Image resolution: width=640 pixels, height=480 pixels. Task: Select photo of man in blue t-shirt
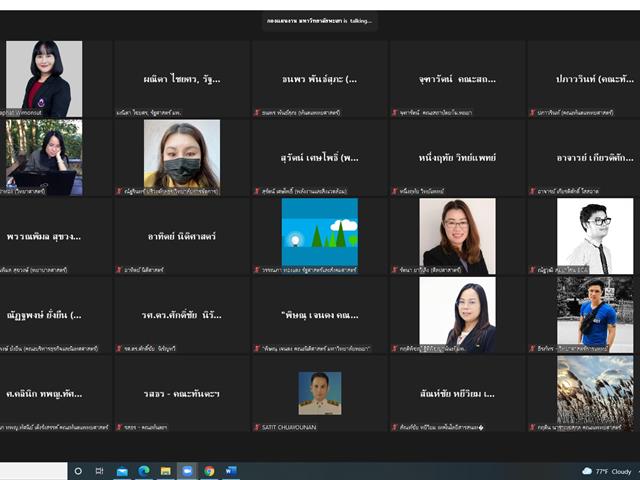click(595, 315)
